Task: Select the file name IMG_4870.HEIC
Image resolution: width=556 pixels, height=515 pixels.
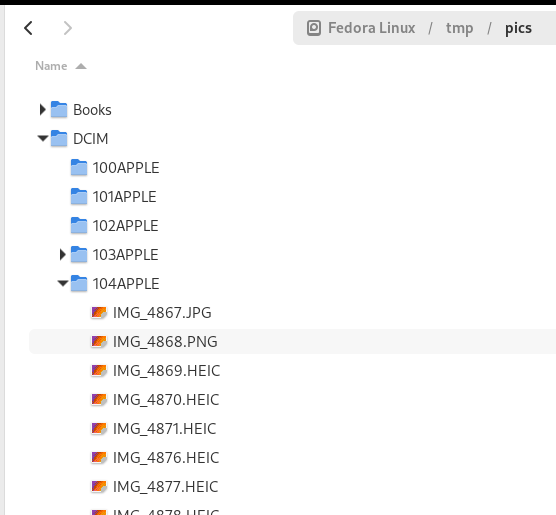Action: click(x=166, y=400)
